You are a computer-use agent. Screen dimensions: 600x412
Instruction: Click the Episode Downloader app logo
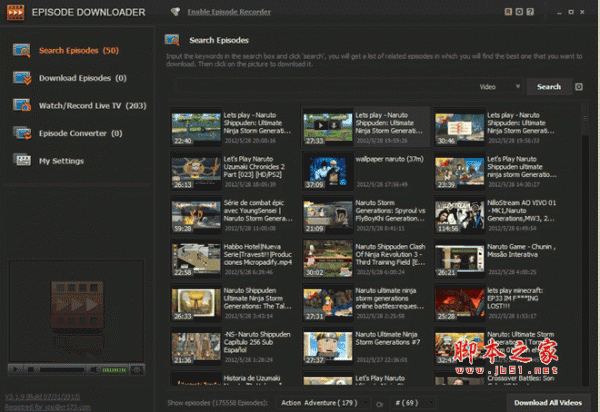pos(16,12)
